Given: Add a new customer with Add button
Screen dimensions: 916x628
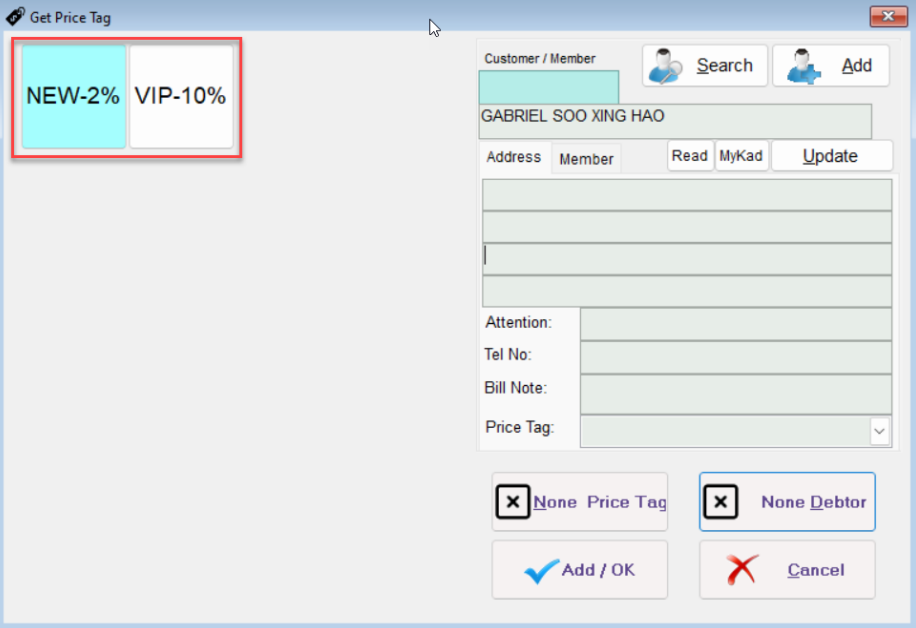Looking at the screenshot, I should pyautogui.click(x=830, y=66).
